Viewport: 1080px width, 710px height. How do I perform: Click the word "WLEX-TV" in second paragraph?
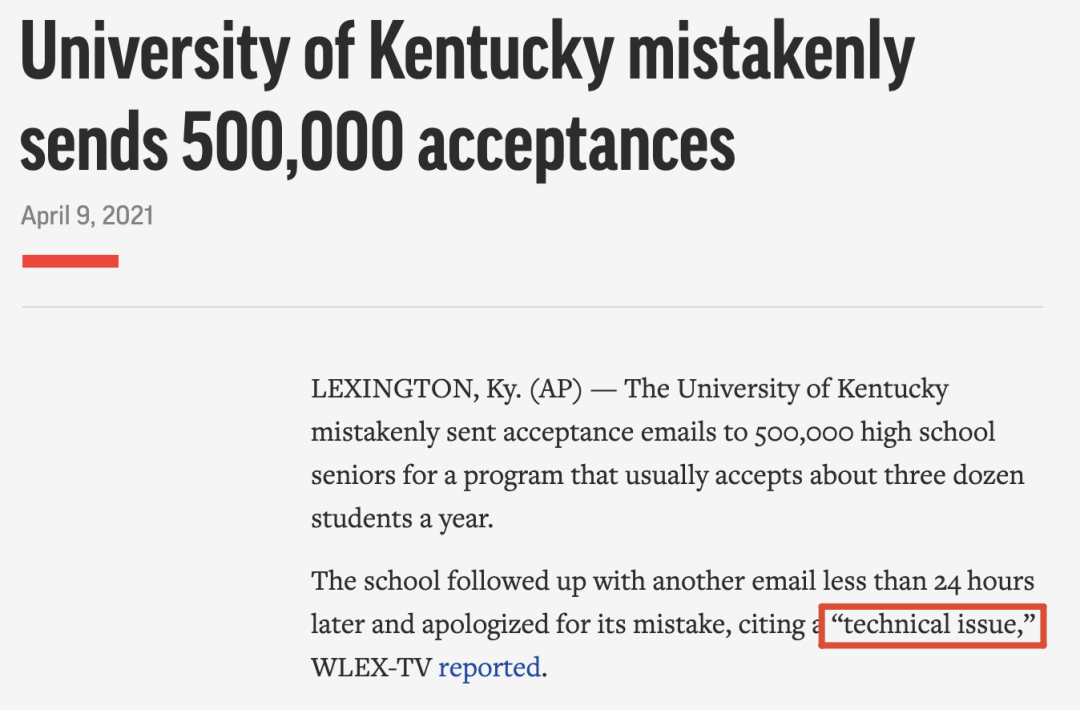click(x=371, y=667)
